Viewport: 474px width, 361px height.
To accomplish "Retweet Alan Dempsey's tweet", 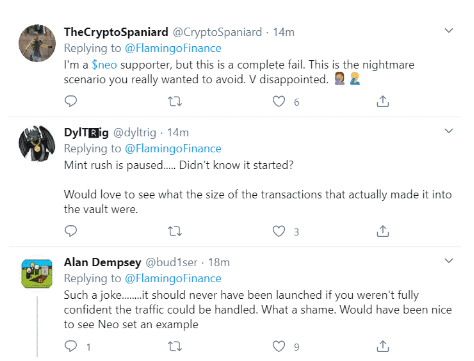I will (175, 347).
